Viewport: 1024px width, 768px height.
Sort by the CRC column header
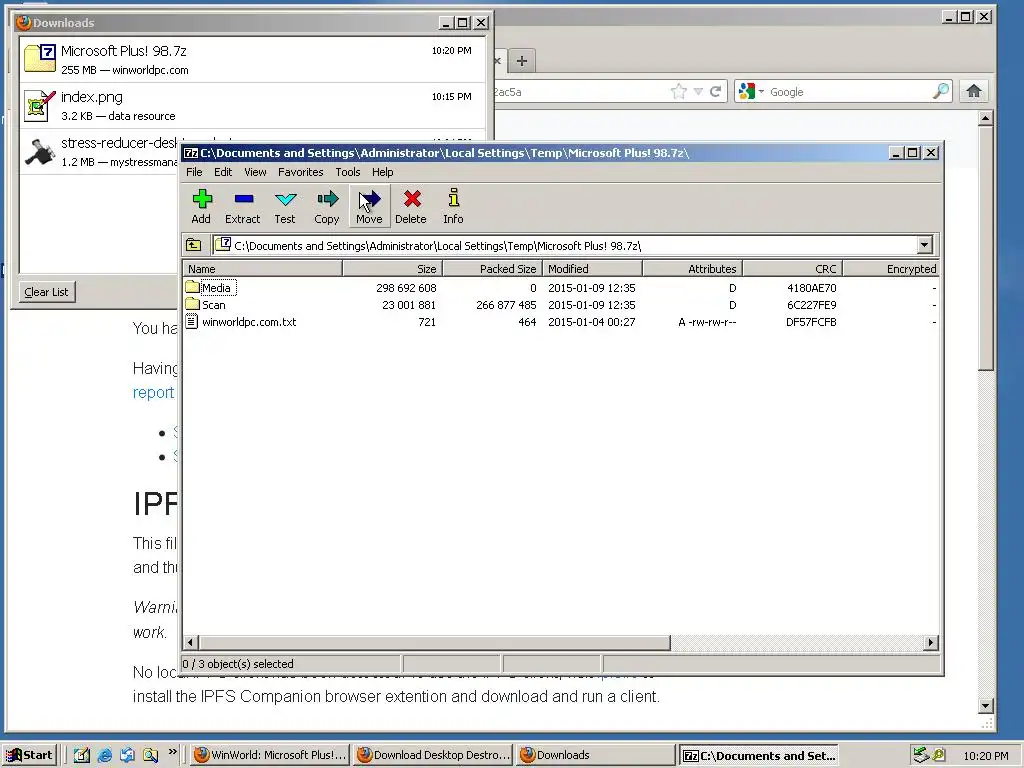pyautogui.click(x=793, y=269)
